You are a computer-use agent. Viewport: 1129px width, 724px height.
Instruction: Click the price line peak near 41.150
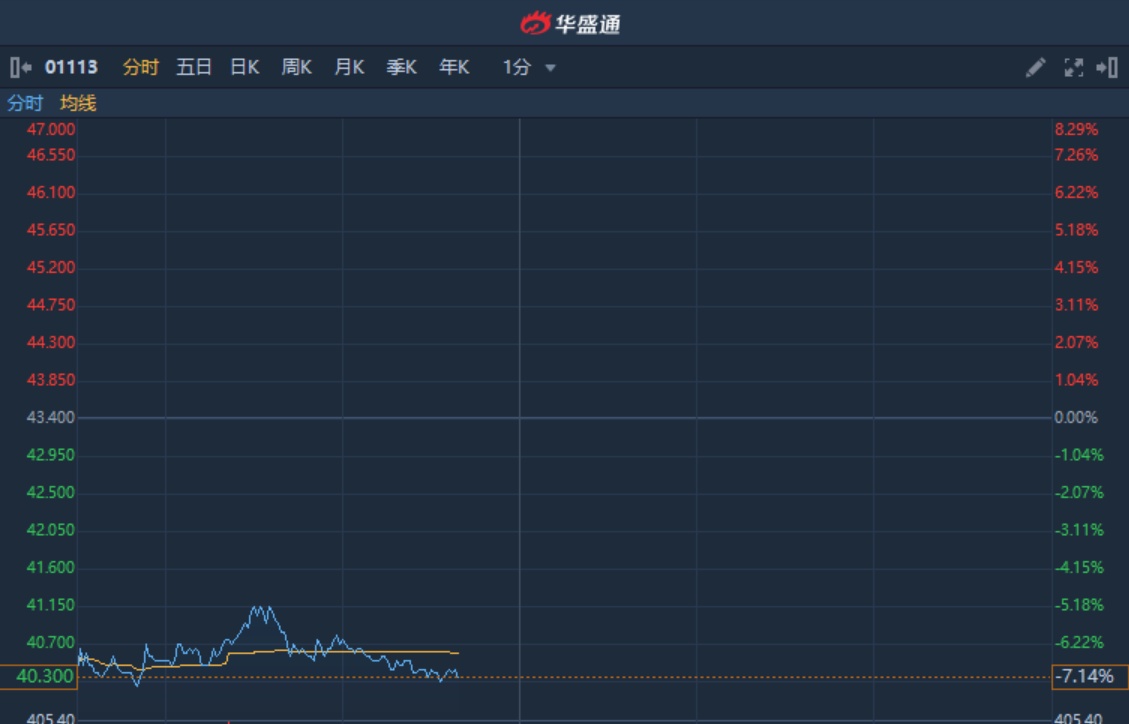tap(260, 608)
